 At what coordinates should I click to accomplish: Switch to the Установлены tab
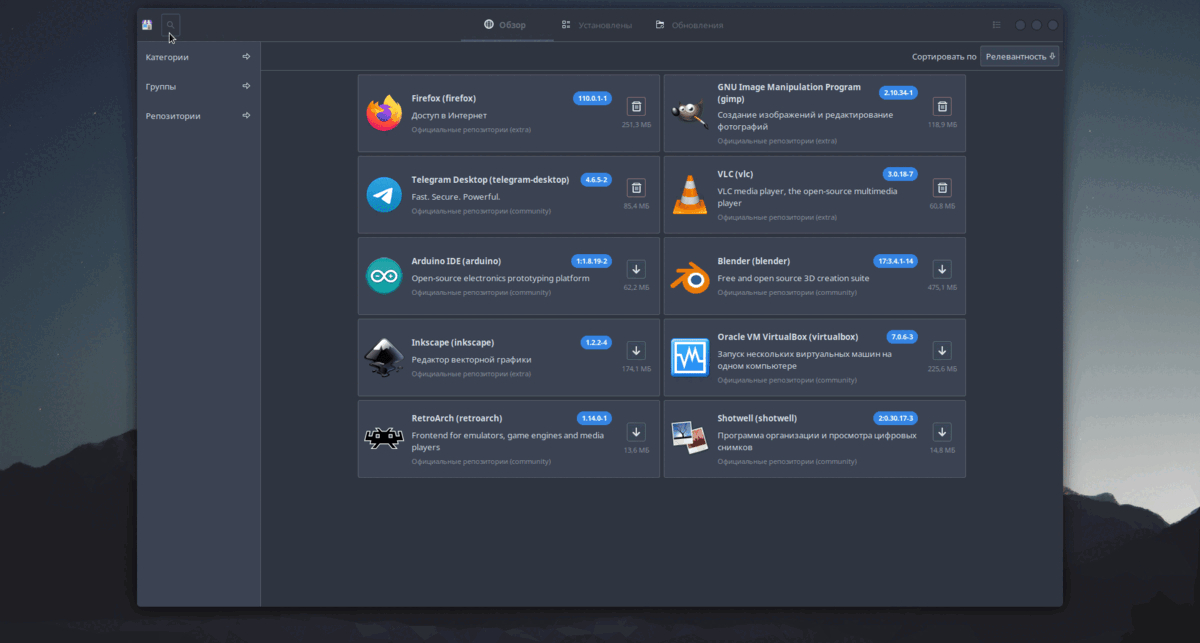(597, 25)
